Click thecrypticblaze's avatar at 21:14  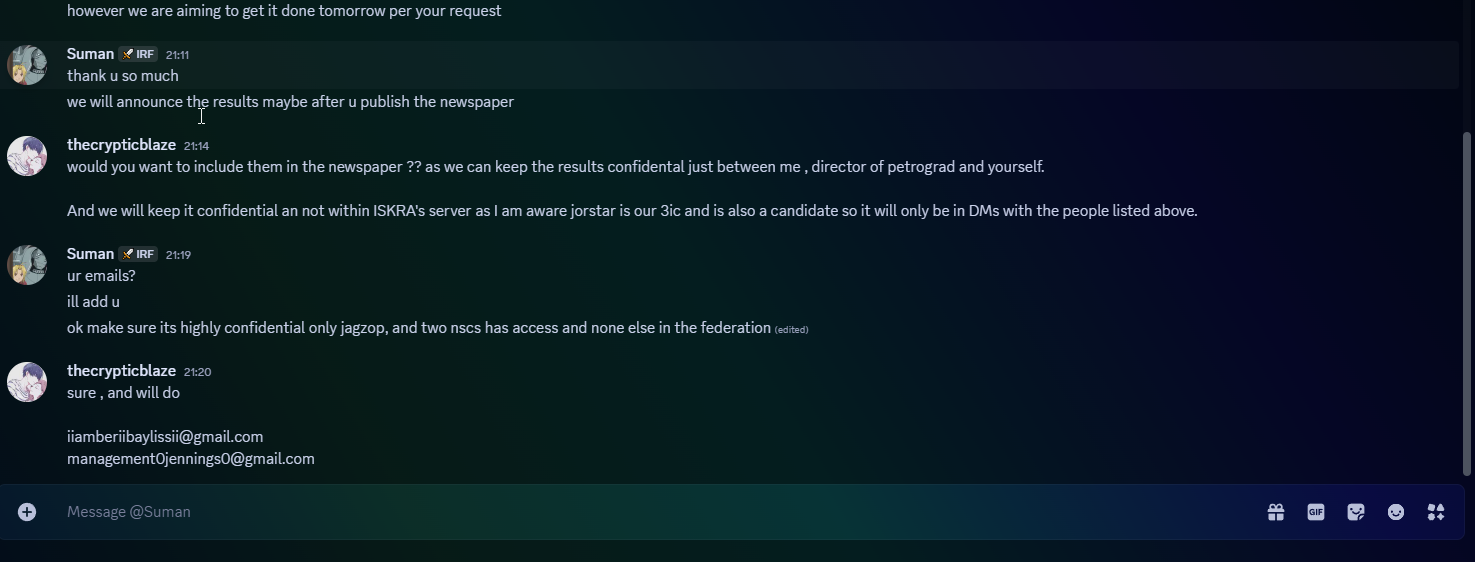27,156
